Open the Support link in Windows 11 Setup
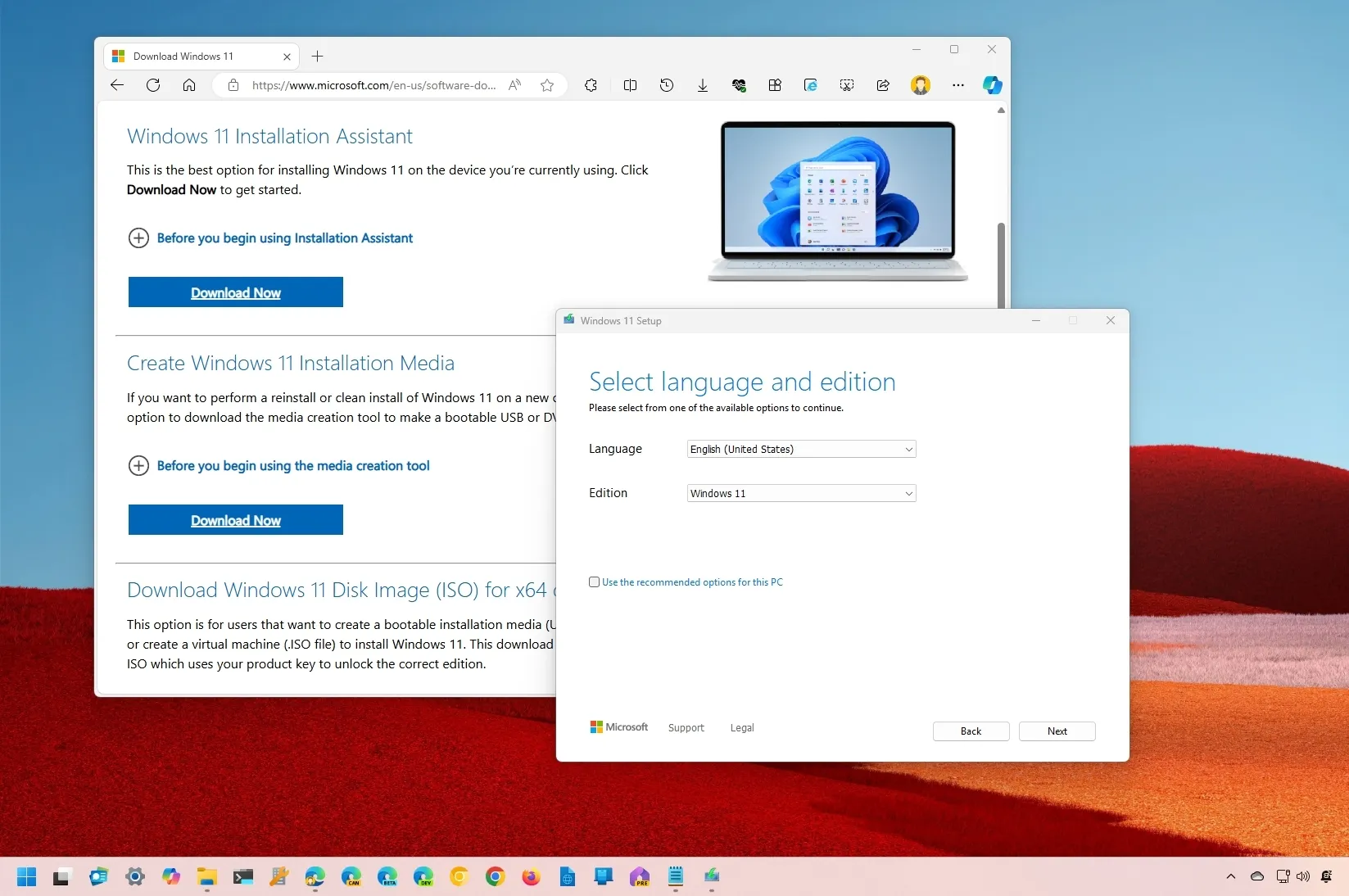The image size is (1349, 896). (686, 728)
